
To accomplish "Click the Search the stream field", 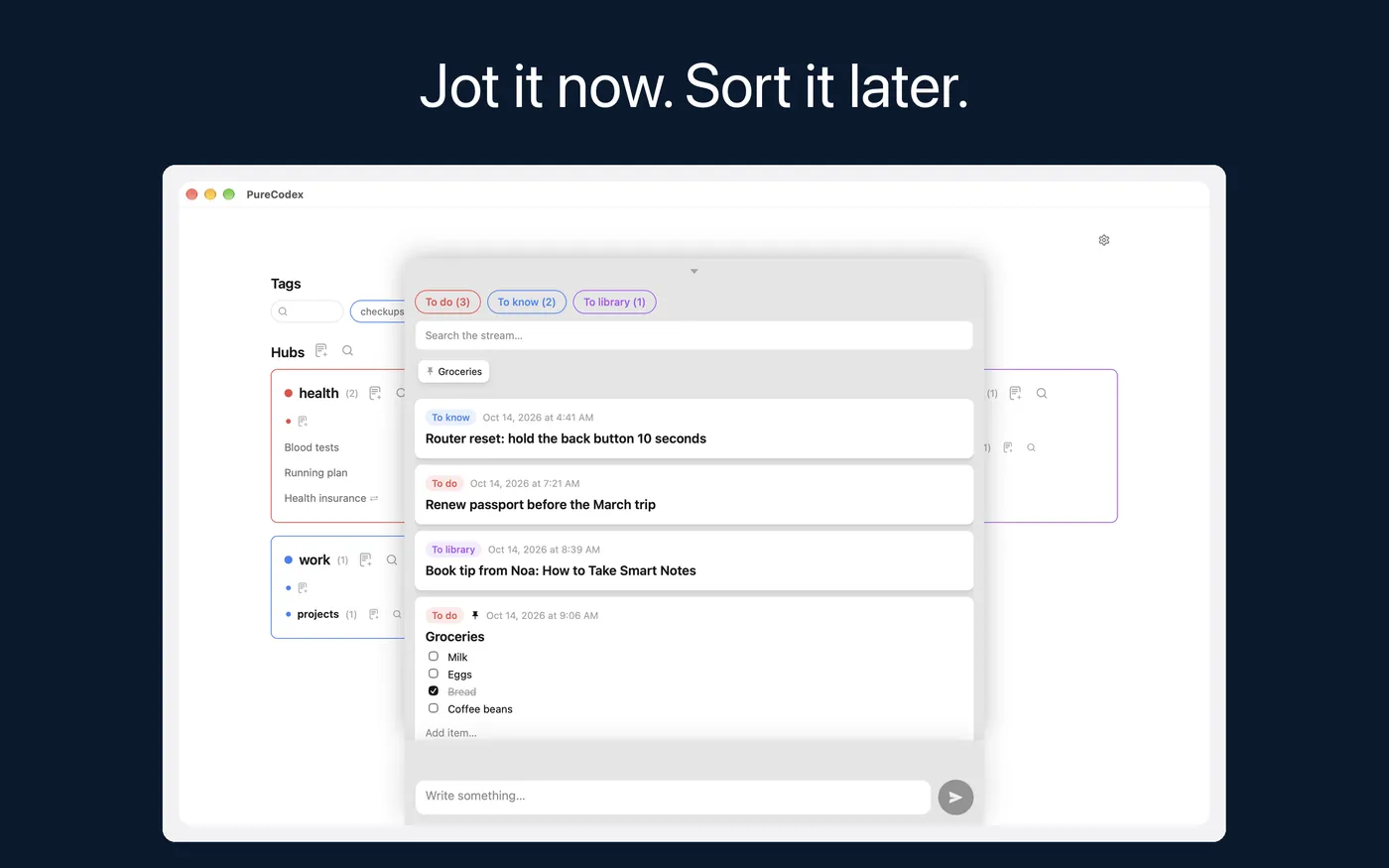I will point(694,335).
